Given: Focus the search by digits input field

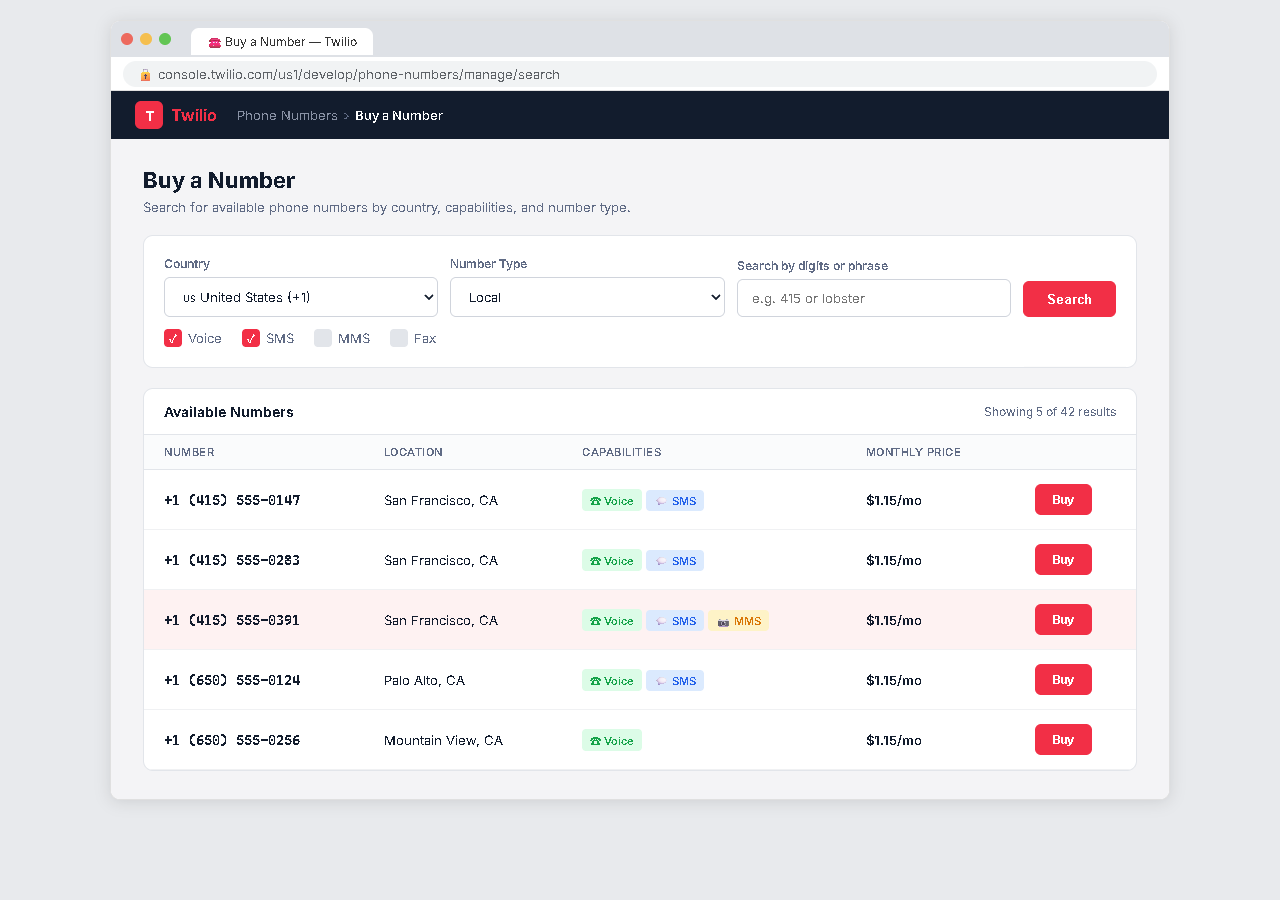Looking at the screenshot, I should pyautogui.click(x=873, y=298).
